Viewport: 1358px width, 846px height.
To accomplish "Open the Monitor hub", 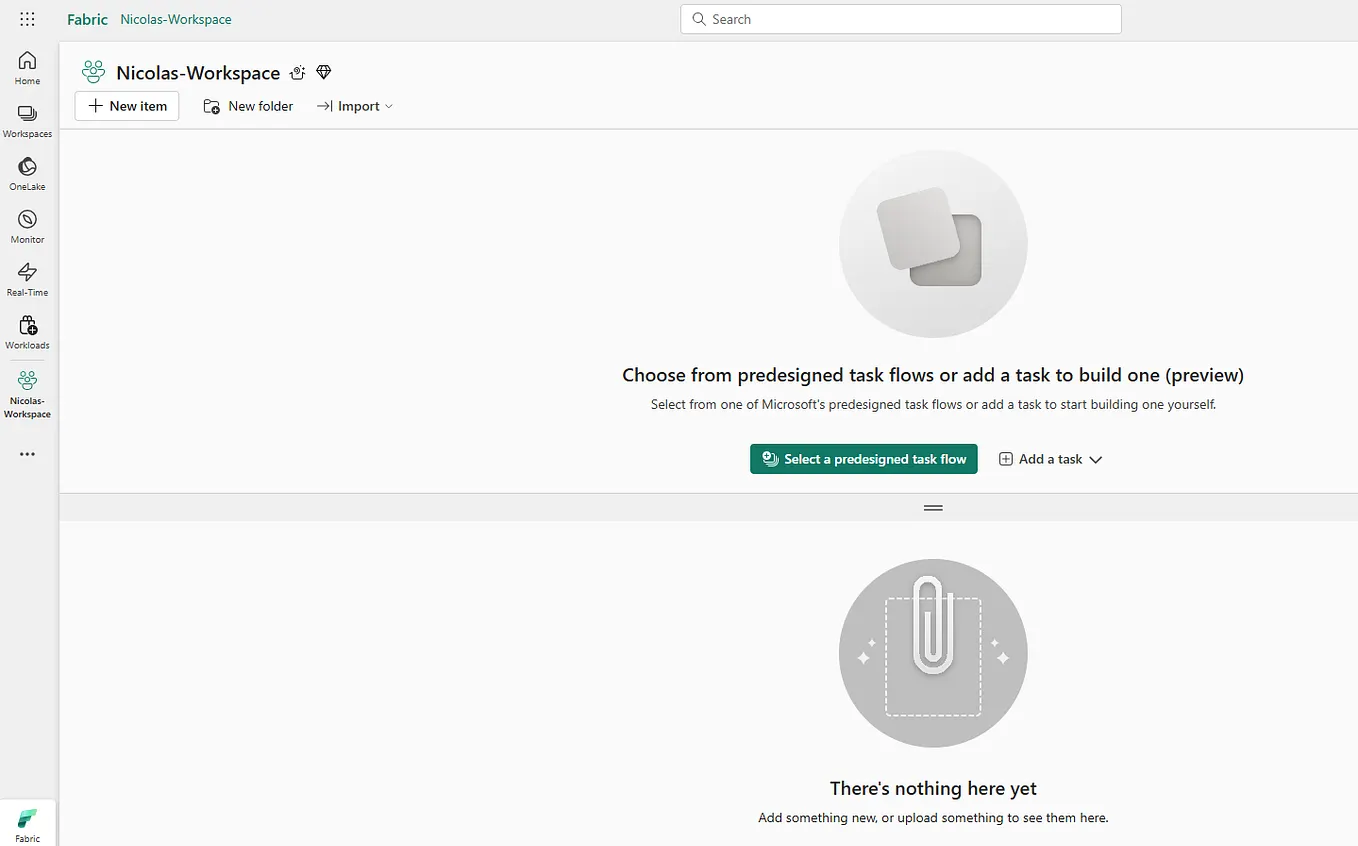I will click(x=27, y=226).
